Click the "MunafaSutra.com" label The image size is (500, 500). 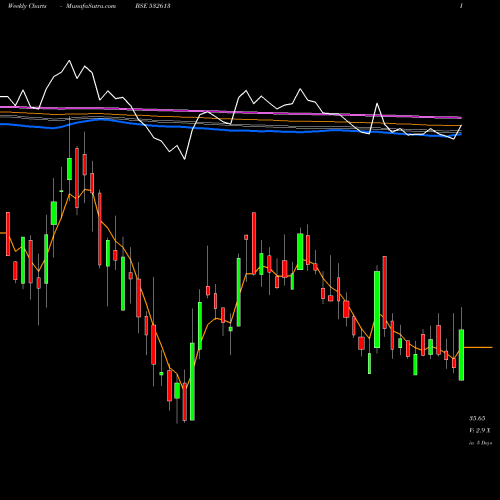[91, 6]
